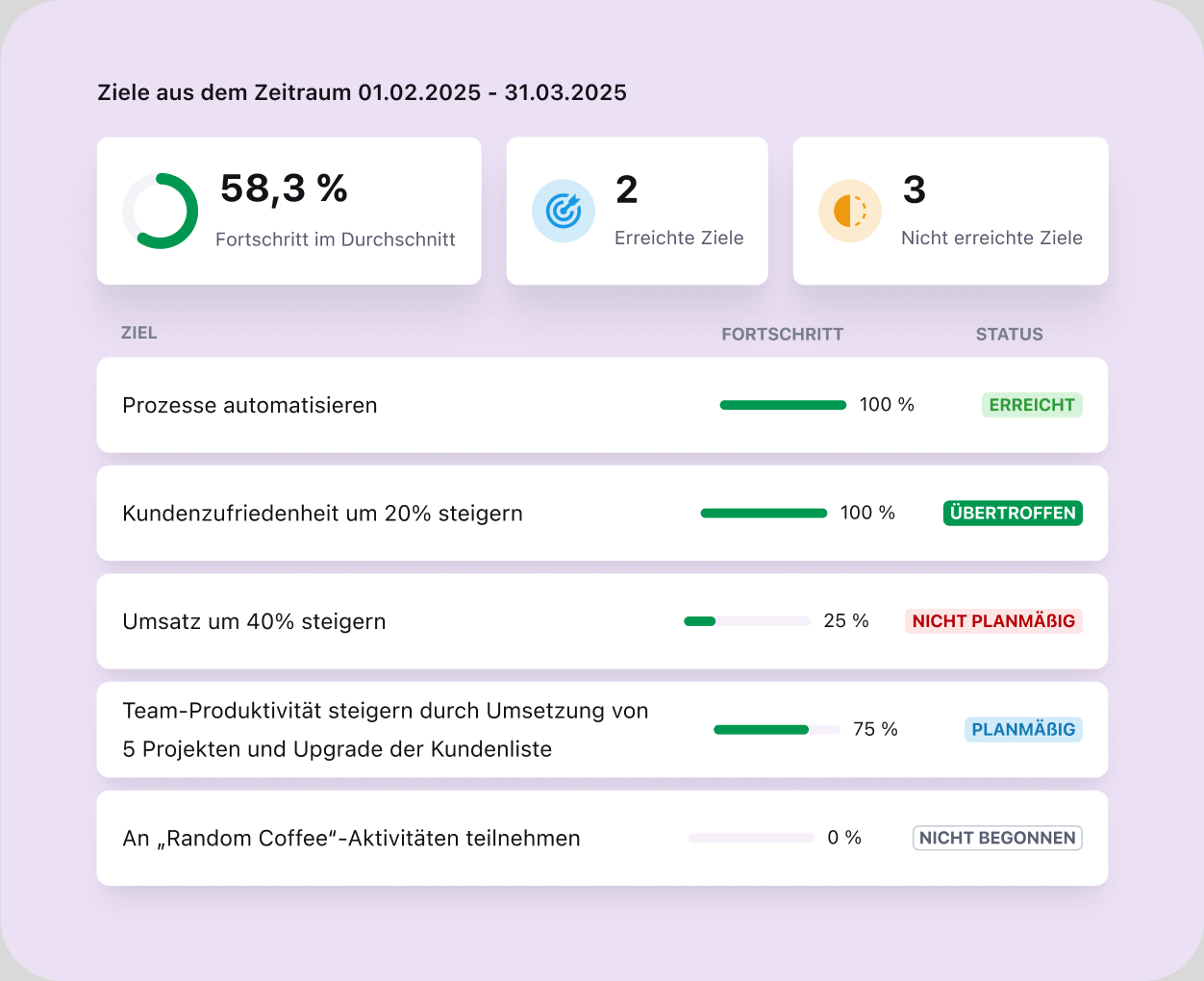
Task: Click the number 3 next to Nicht erreichte Ziele
Action: tap(914, 190)
